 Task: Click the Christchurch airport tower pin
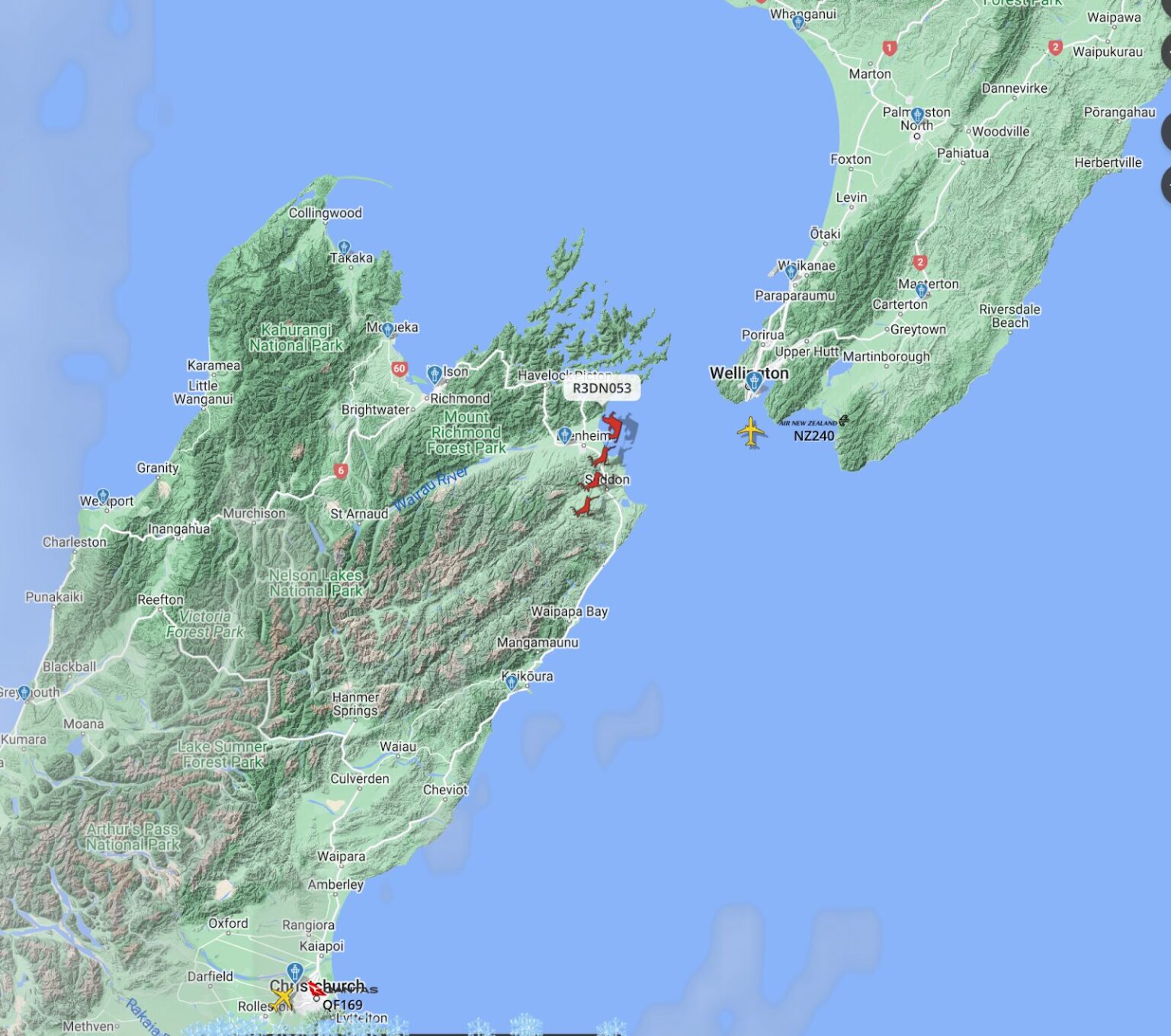(295, 972)
